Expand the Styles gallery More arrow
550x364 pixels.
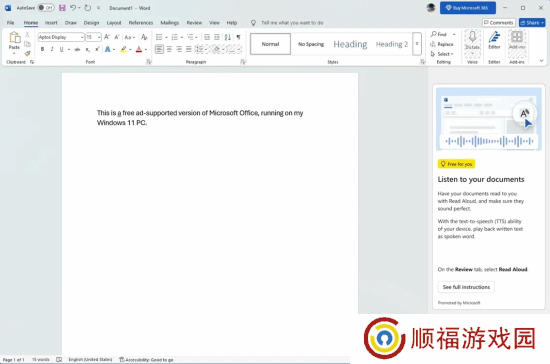pos(417,44)
